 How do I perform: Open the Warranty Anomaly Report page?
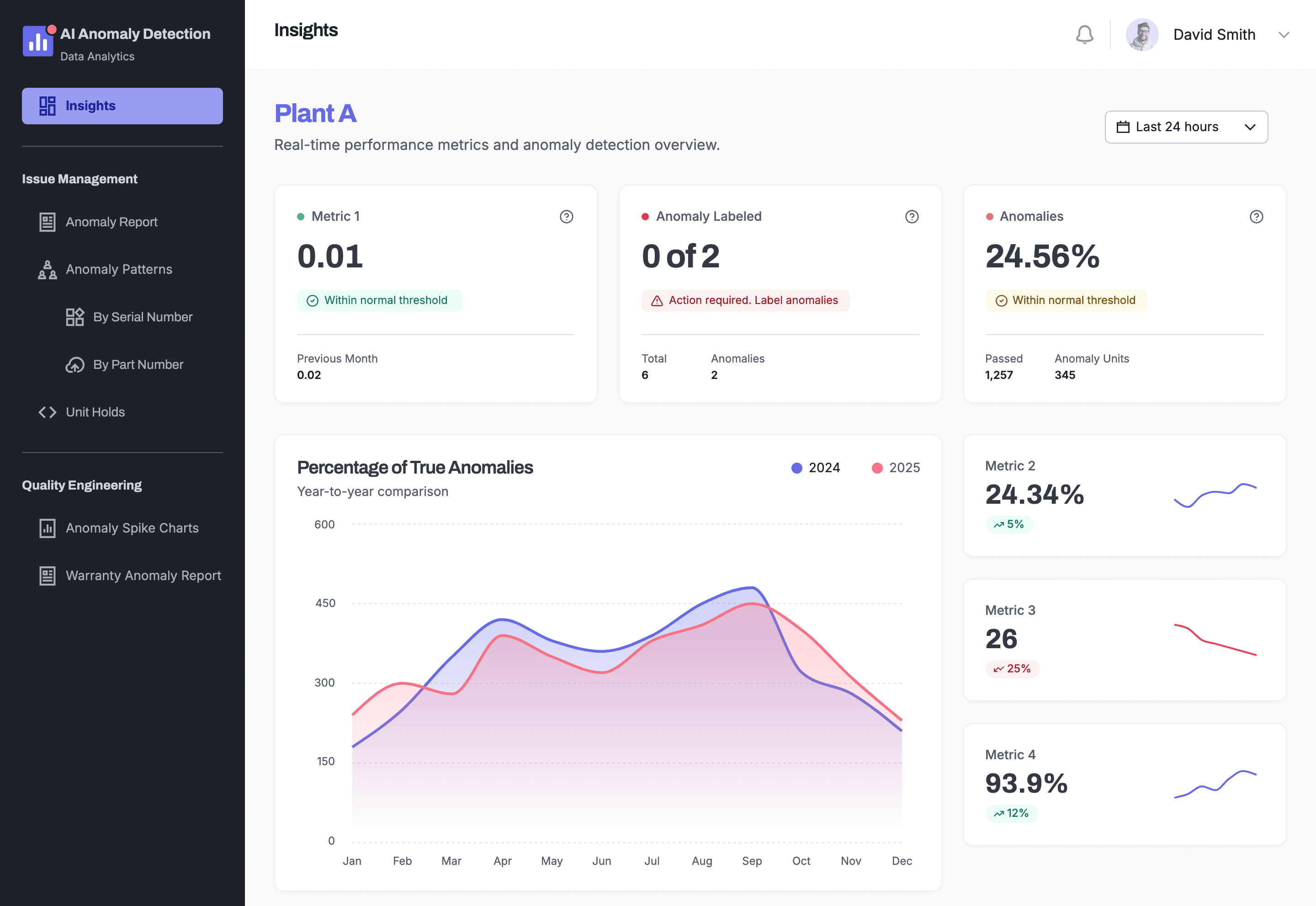pyautogui.click(x=143, y=576)
